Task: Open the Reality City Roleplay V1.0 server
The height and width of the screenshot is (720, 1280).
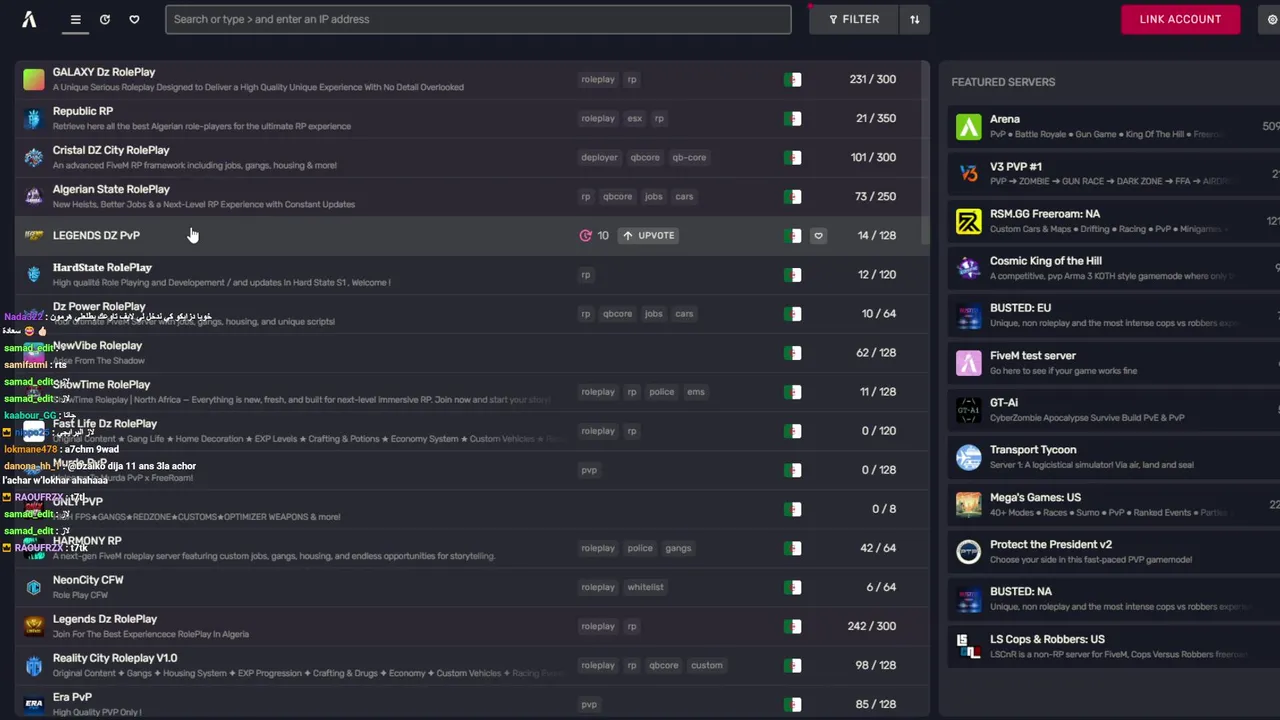Action: click(x=115, y=658)
